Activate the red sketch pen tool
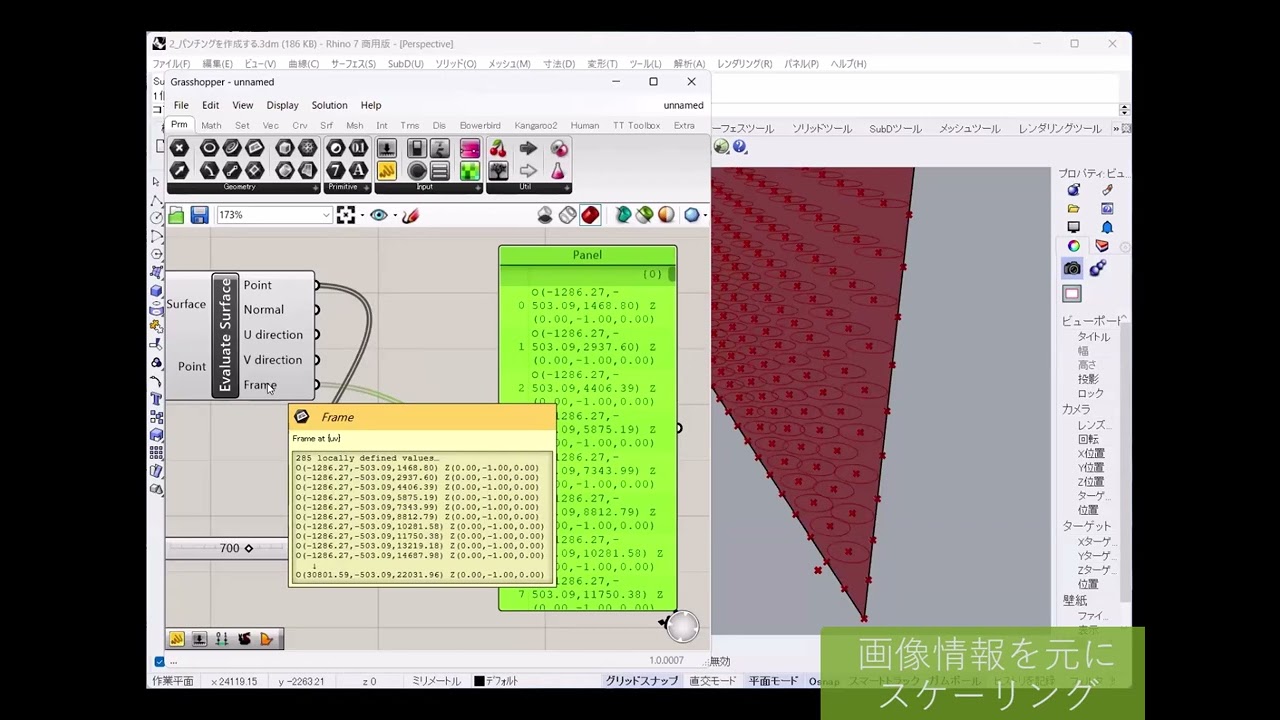Screen dimensions: 1280x720 click(410, 214)
